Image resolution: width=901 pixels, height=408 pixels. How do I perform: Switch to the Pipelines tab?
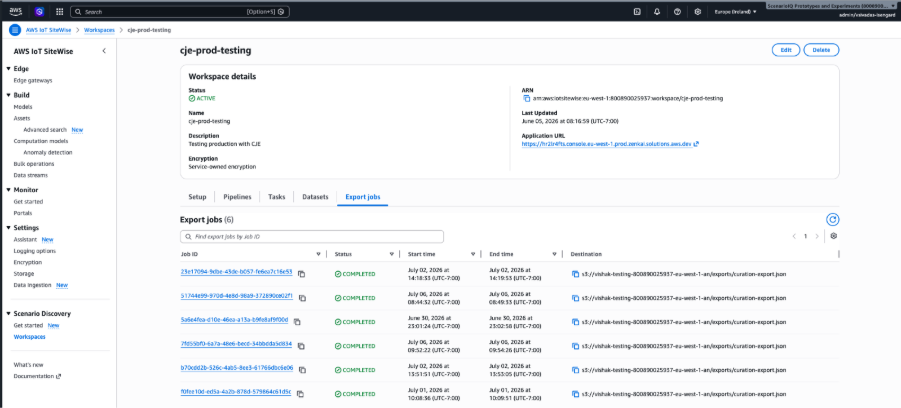[237, 197]
